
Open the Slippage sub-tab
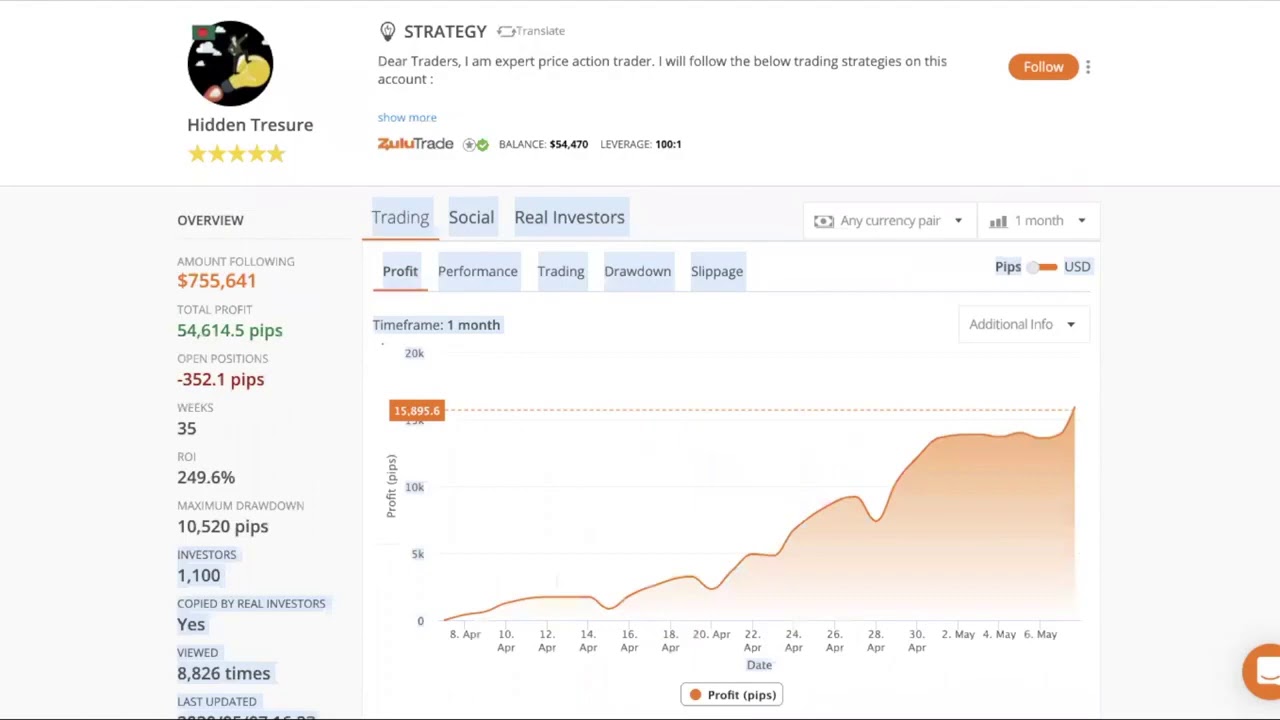tap(717, 271)
